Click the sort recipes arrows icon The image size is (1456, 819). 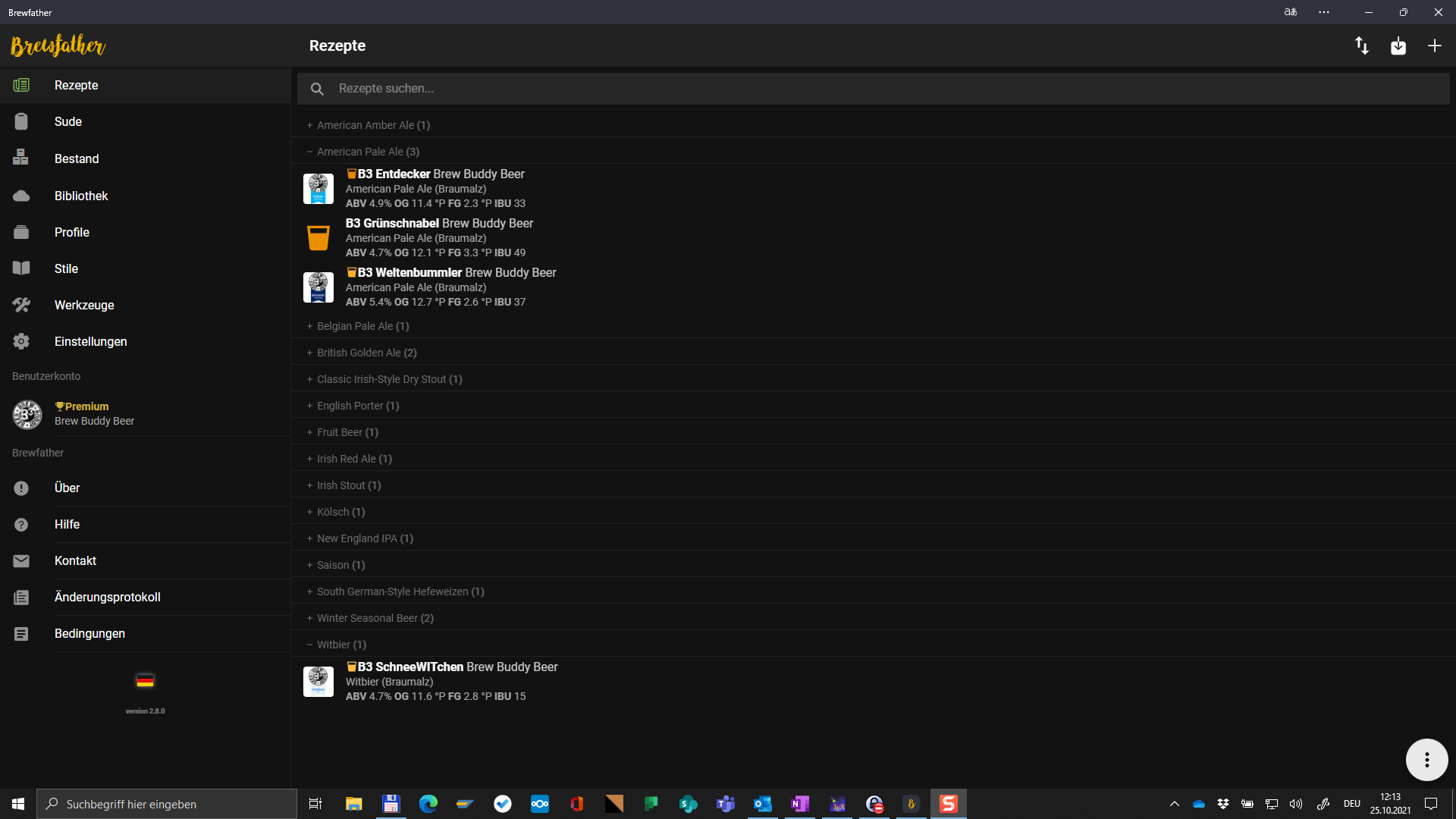click(1362, 46)
